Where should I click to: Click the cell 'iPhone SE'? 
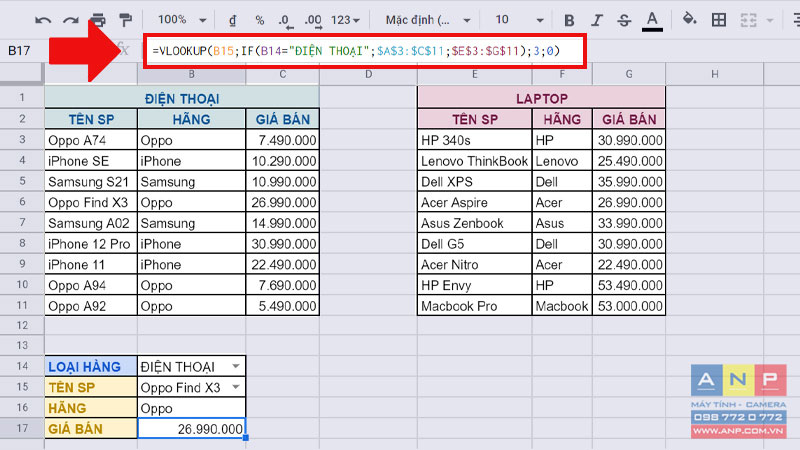pyautogui.click(x=91, y=161)
